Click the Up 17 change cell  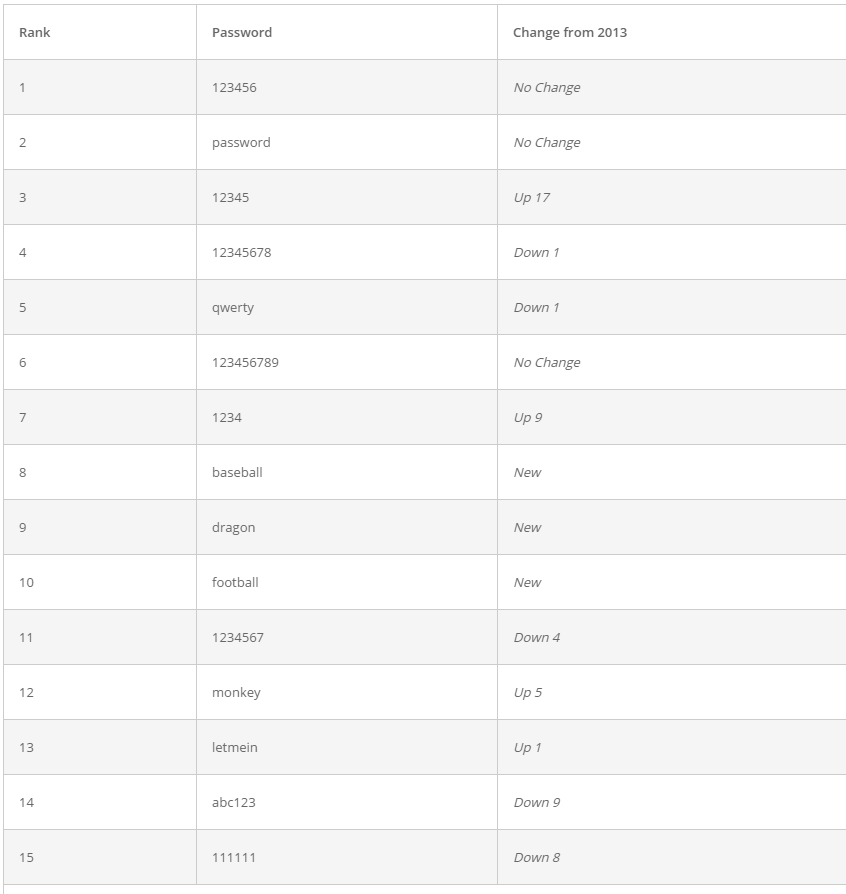pos(531,198)
